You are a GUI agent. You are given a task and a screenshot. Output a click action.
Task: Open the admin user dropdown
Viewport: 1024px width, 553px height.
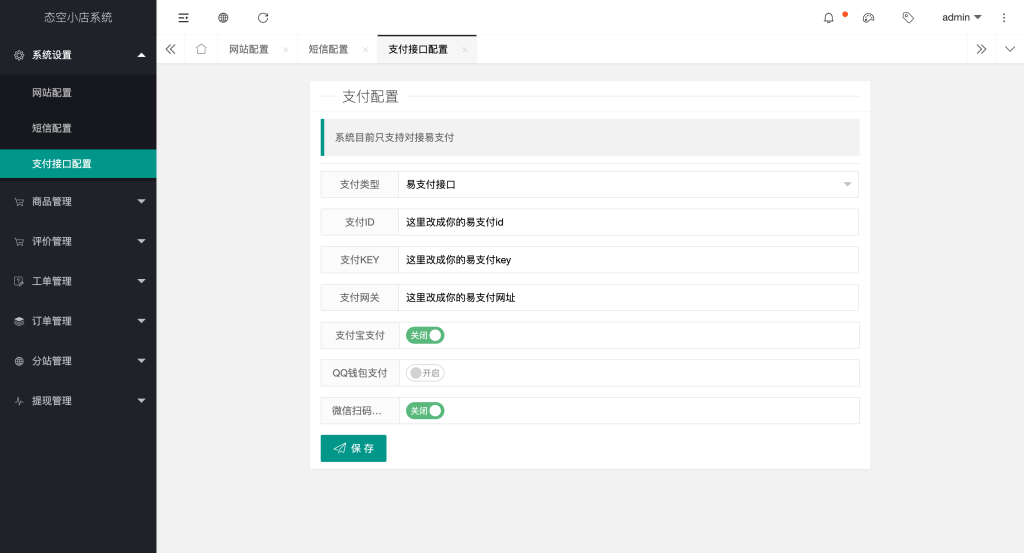pos(961,18)
